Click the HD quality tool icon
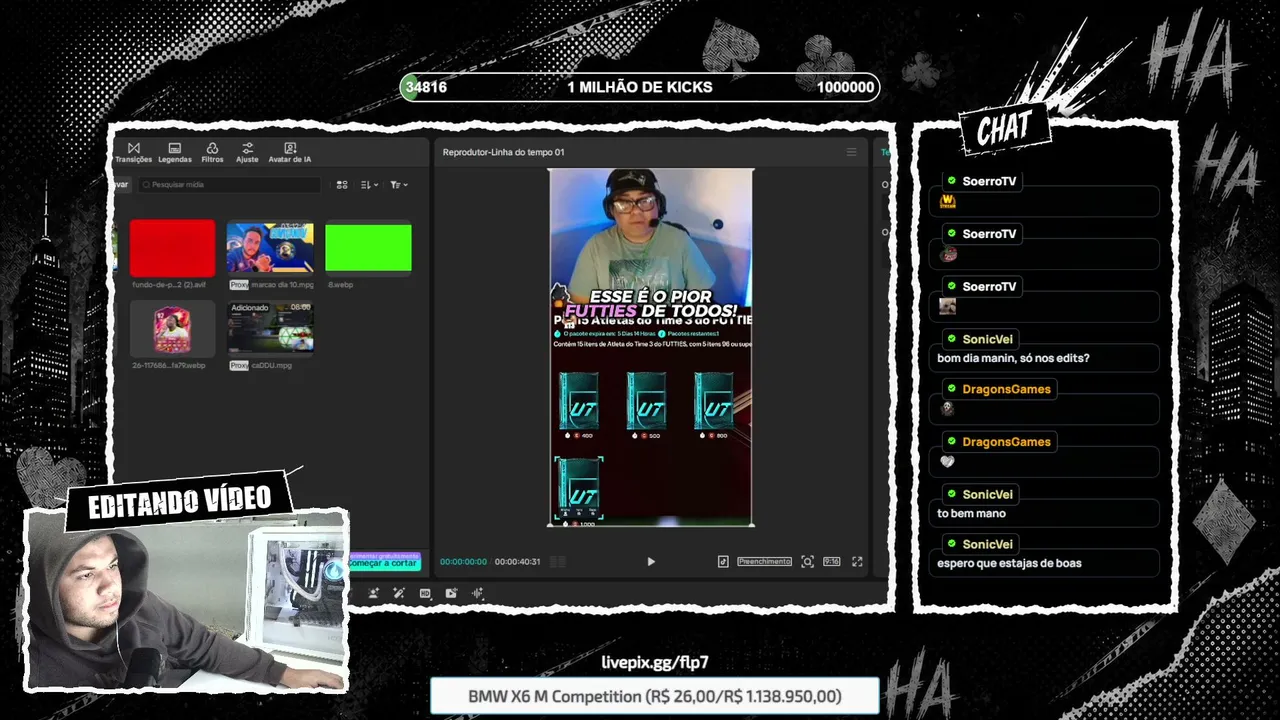This screenshot has height=720, width=1280. point(425,593)
